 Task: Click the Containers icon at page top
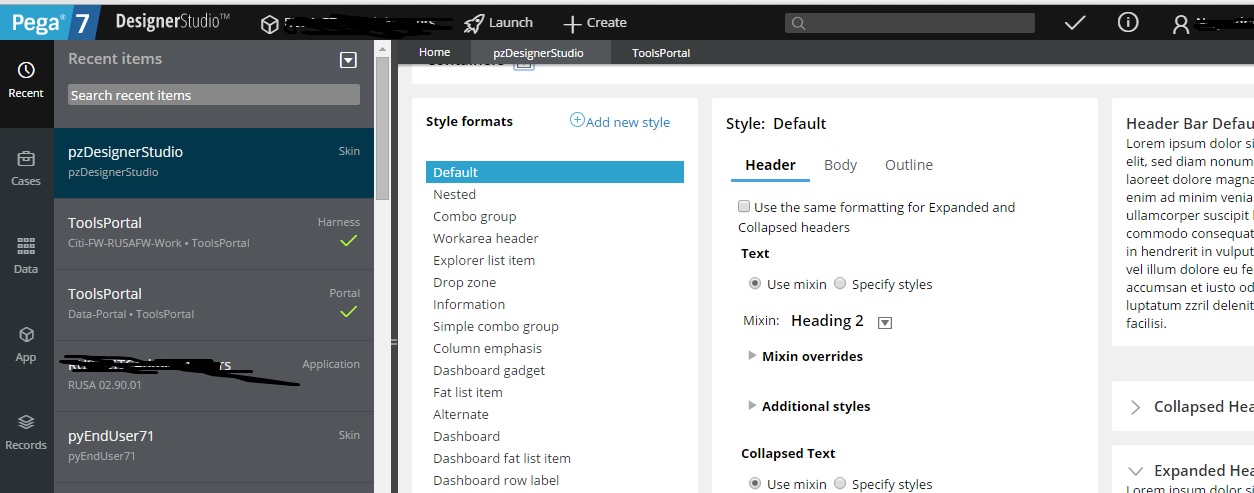coord(524,65)
